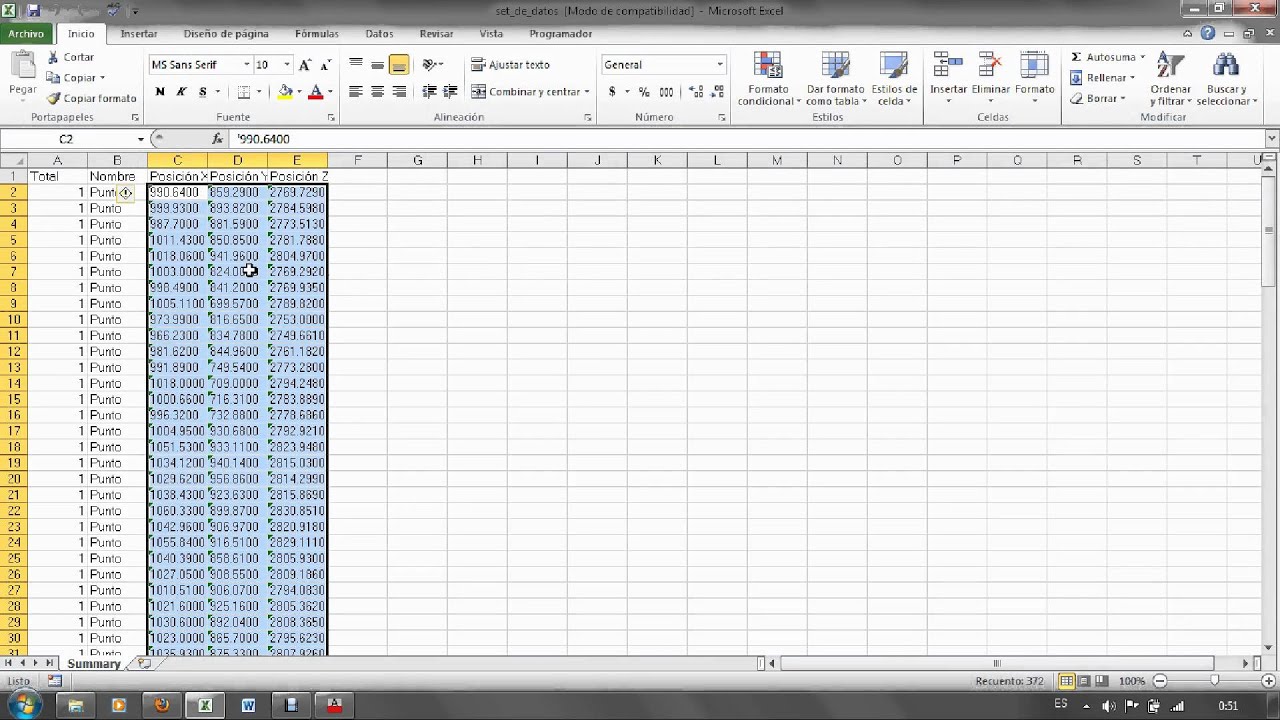Click the Pegar paste icon
The width and height of the screenshot is (1280, 720).
click(x=22, y=66)
